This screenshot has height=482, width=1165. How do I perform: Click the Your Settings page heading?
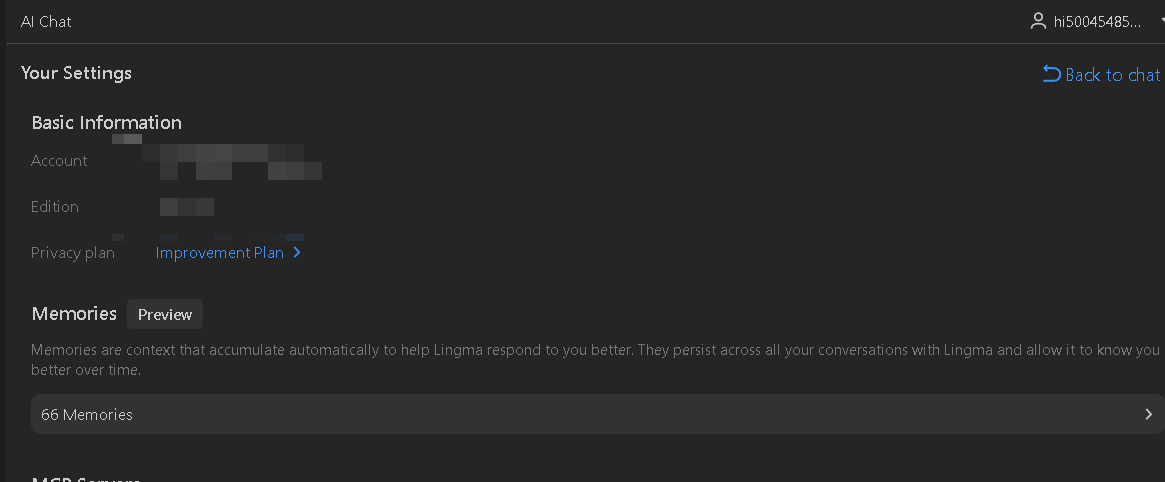[x=77, y=73]
